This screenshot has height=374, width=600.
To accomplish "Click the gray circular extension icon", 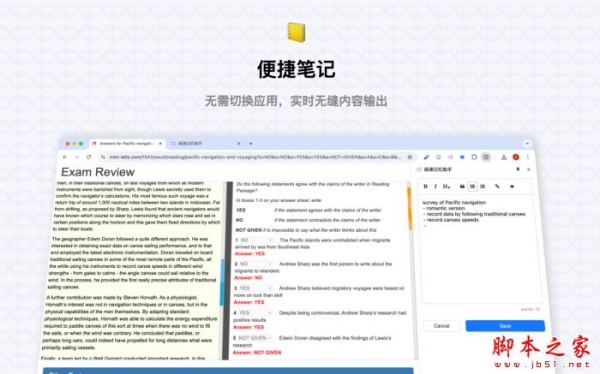I will point(439,157).
